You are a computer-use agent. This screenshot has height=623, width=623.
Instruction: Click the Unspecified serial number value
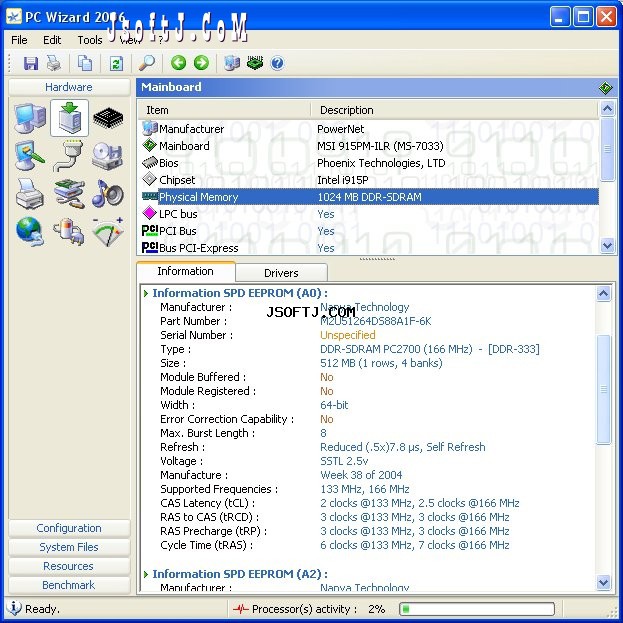[348, 335]
